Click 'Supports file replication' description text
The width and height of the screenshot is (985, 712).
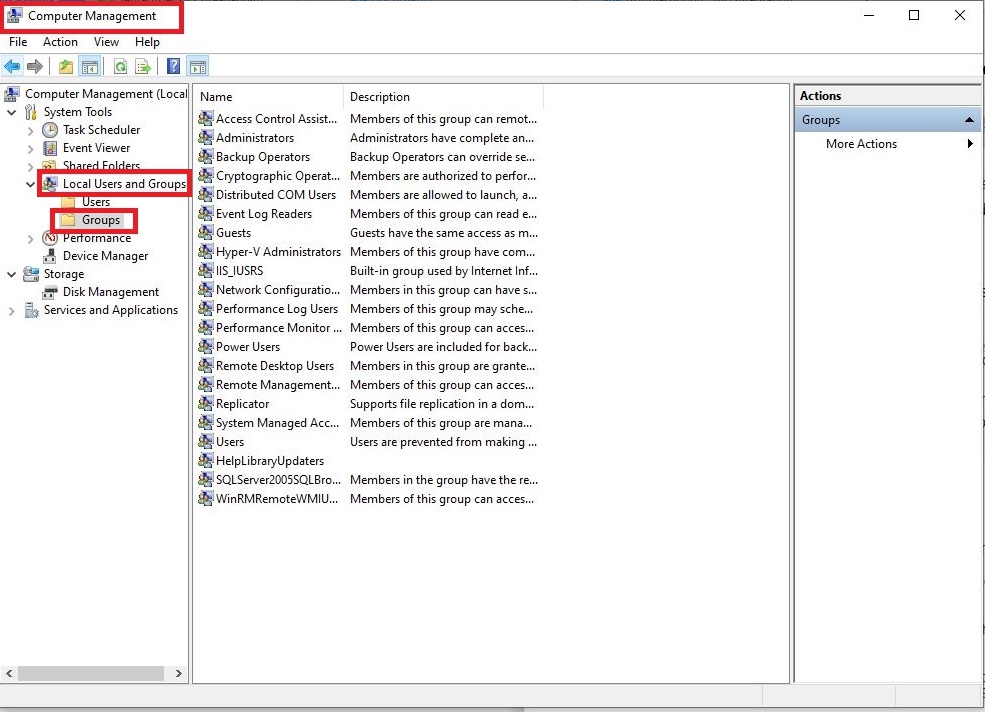pyautogui.click(x=442, y=403)
